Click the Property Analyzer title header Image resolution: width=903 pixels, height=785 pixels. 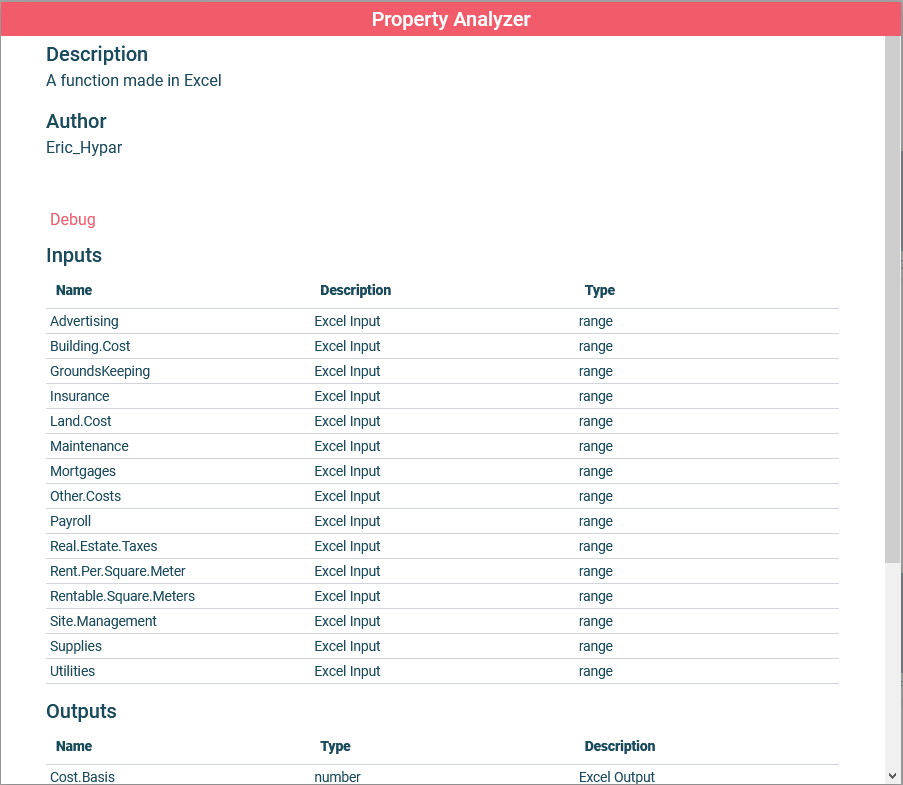[451, 19]
